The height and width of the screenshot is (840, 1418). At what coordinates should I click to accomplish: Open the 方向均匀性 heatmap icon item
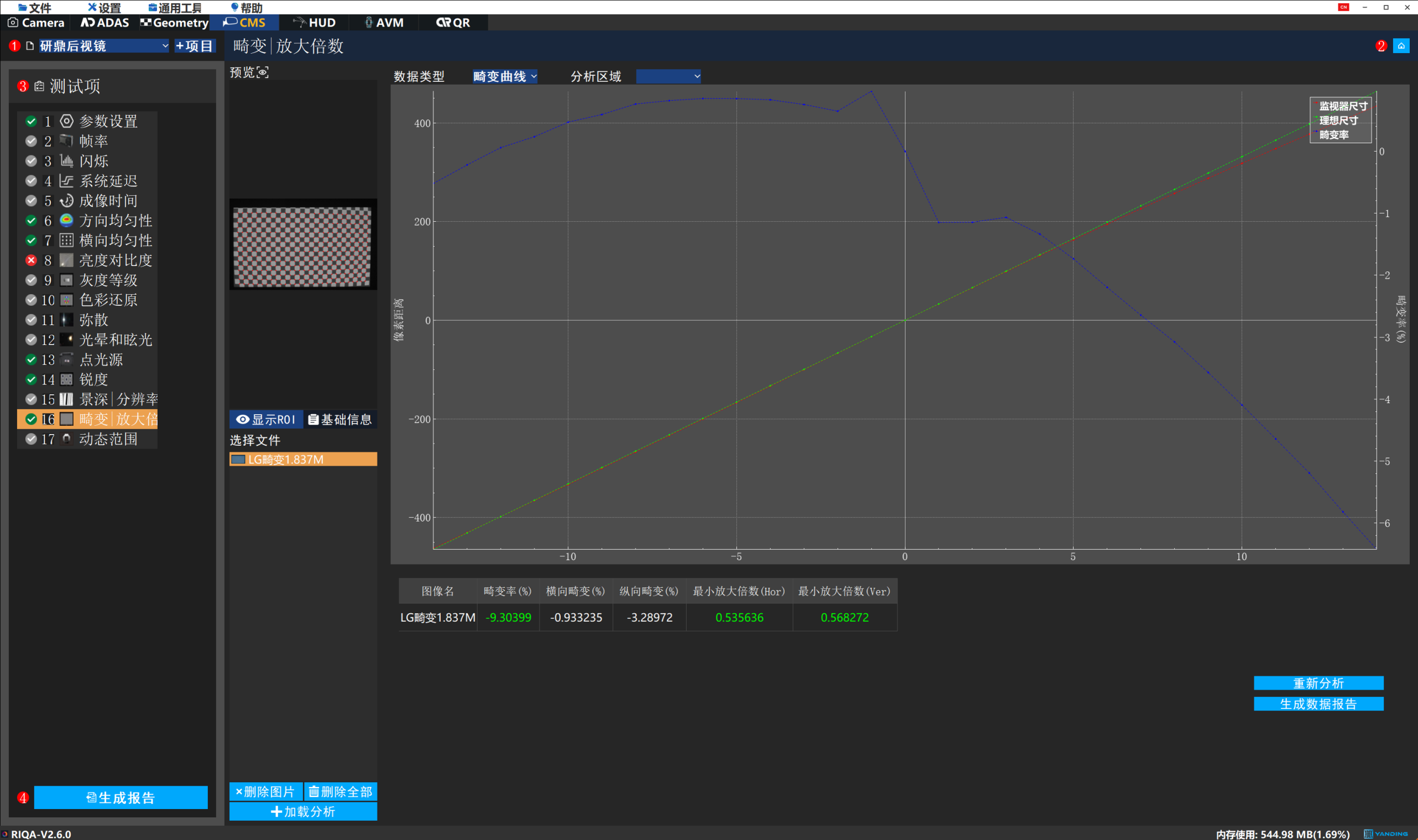(67, 220)
